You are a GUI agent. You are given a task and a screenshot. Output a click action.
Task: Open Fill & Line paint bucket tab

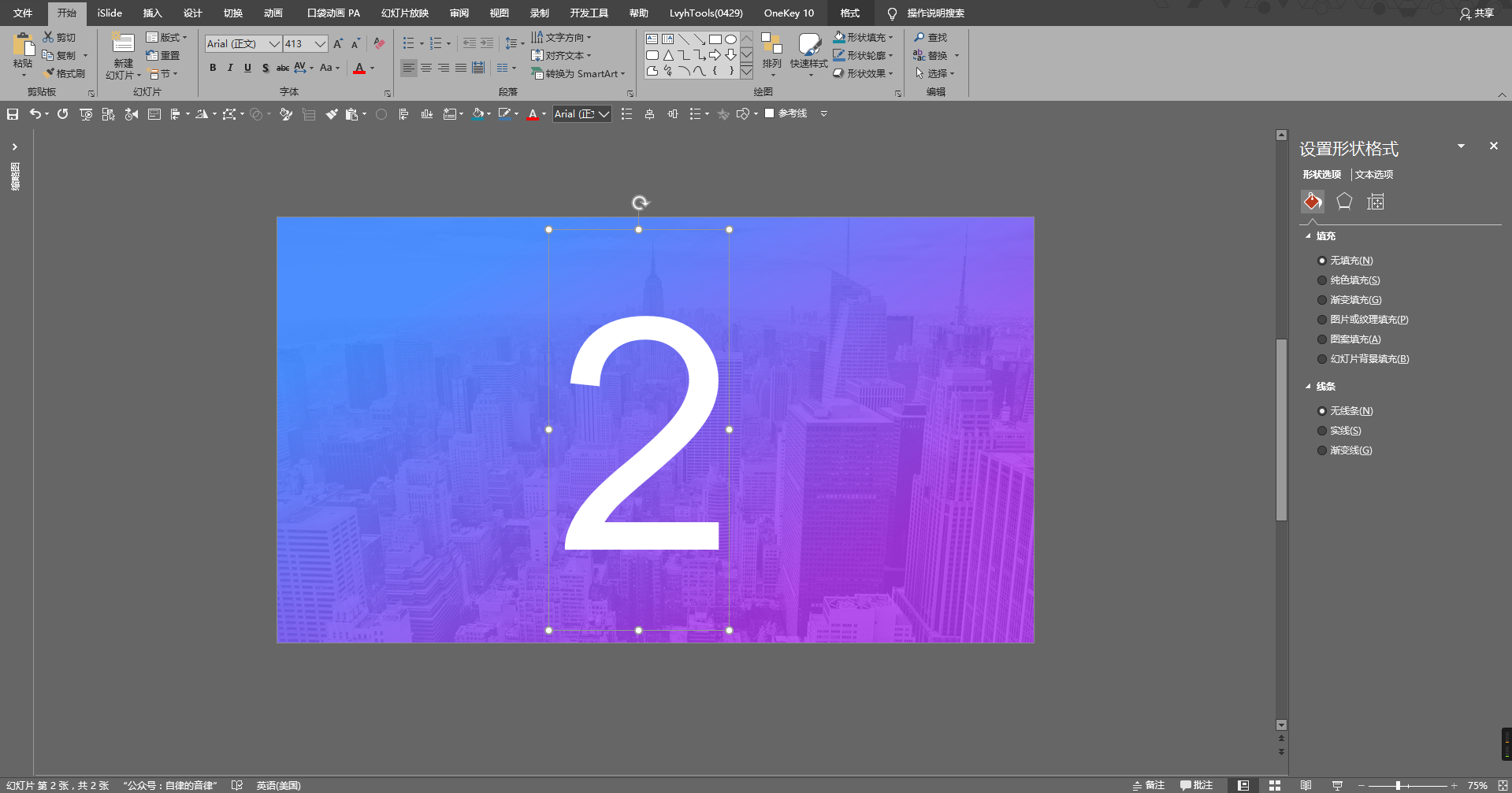1313,202
